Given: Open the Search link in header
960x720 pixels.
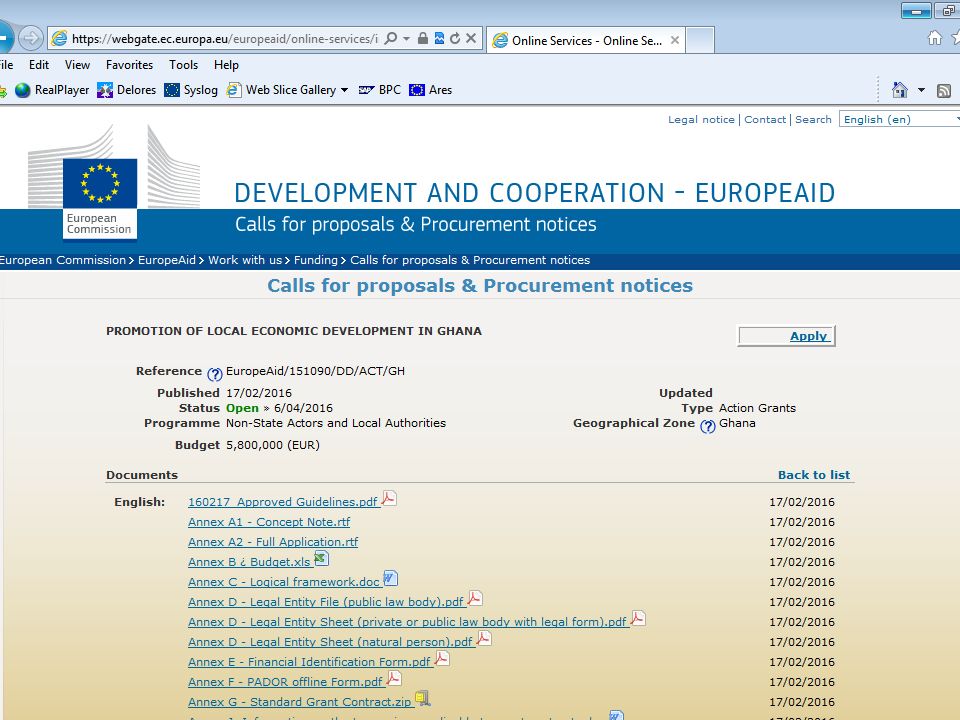Looking at the screenshot, I should [x=813, y=119].
